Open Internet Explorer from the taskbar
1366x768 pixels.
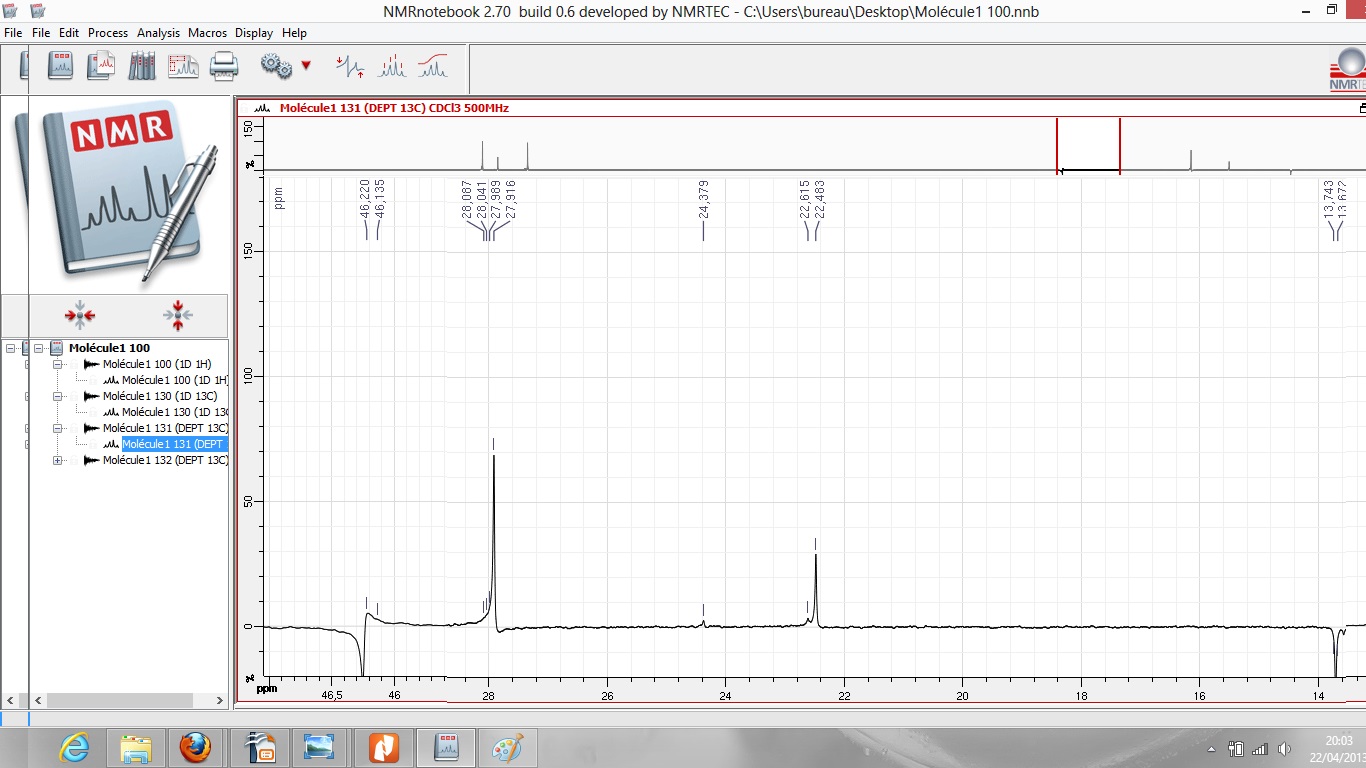[x=75, y=747]
